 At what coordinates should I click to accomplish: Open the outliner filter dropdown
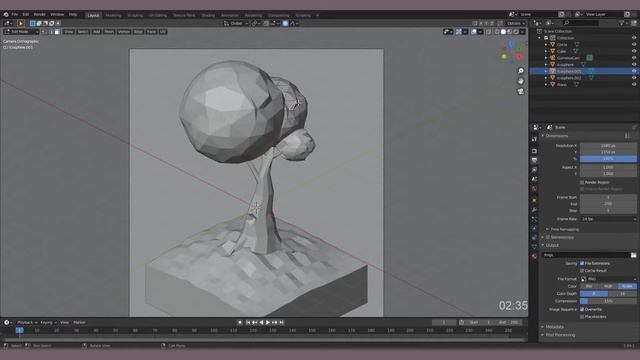pyautogui.click(x=623, y=23)
